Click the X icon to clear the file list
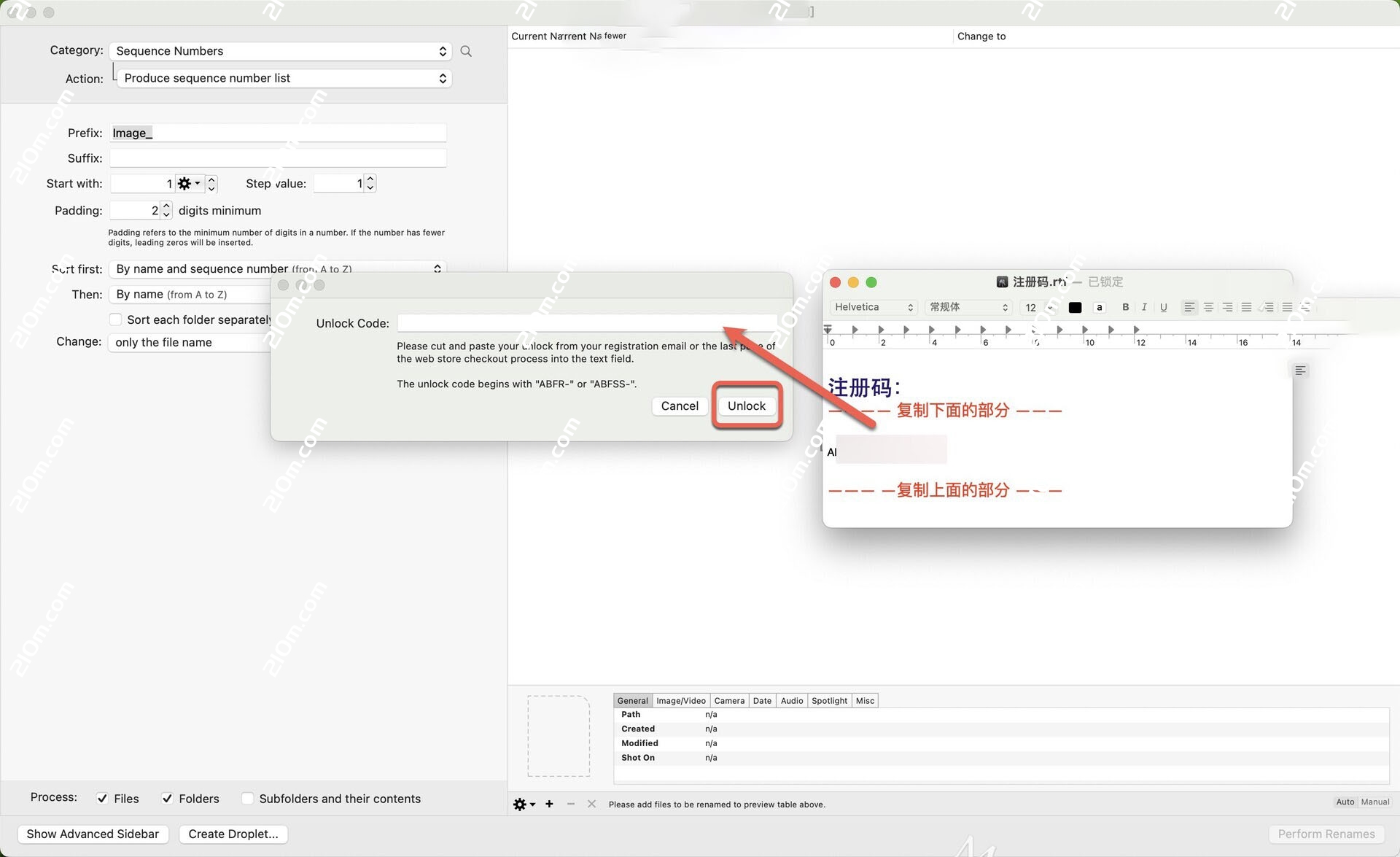The width and height of the screenshot is (1400, 857). (x=591, y=804)
